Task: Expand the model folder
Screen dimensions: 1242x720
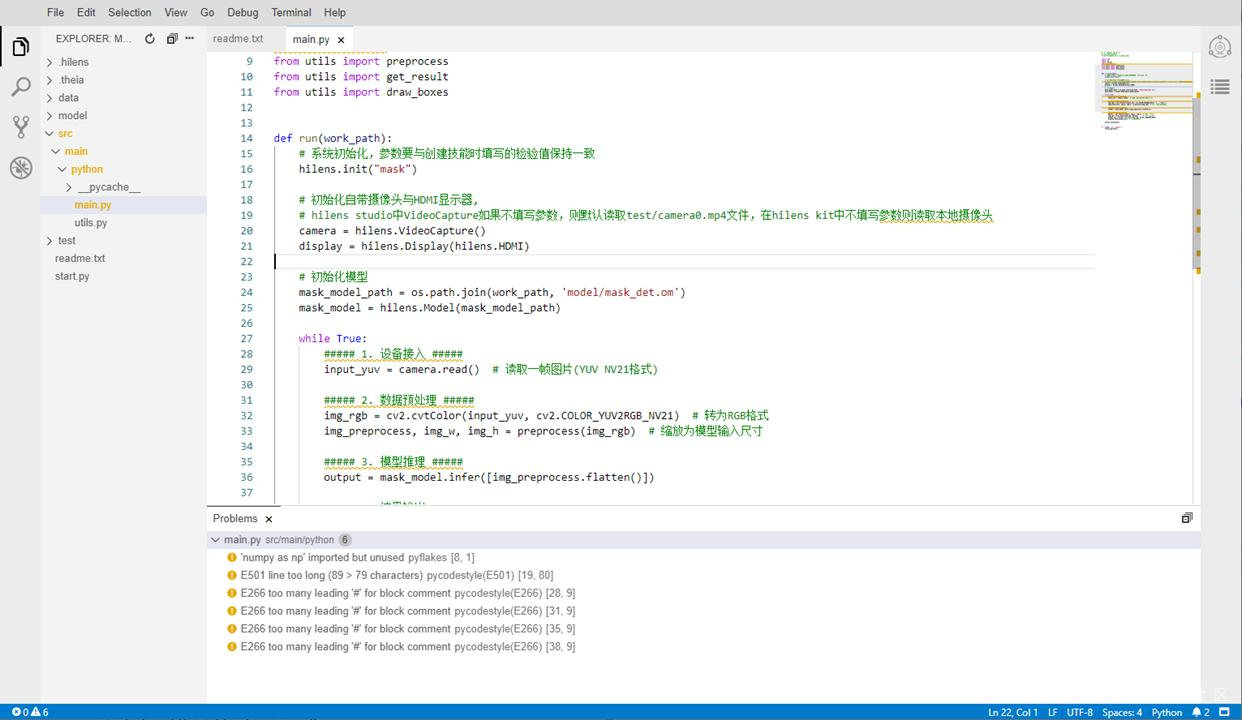Action: tap(72, 116)
